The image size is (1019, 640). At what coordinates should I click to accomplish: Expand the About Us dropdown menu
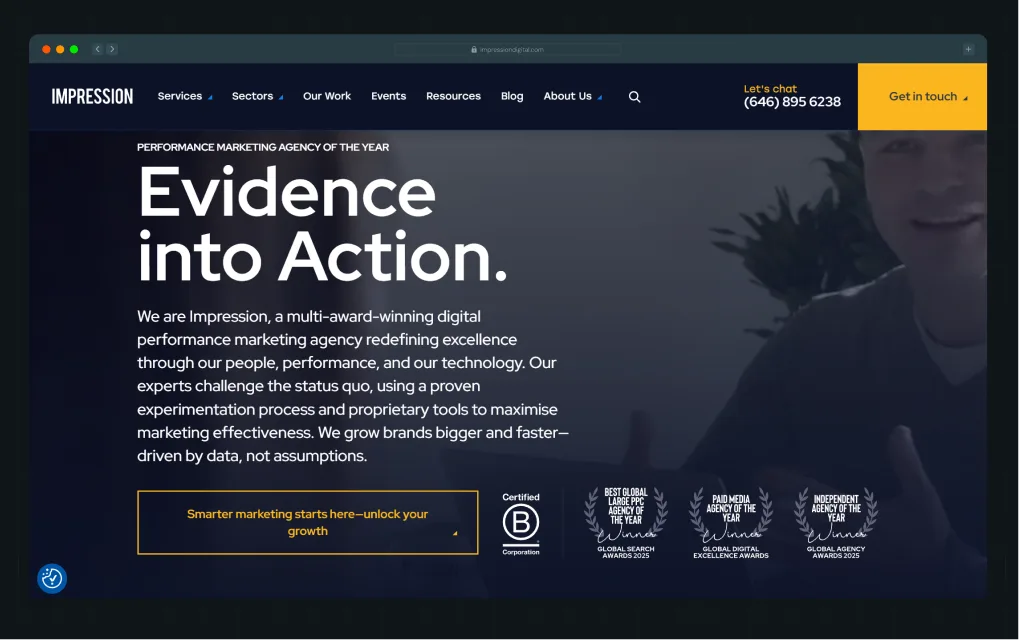click(573, 96)
